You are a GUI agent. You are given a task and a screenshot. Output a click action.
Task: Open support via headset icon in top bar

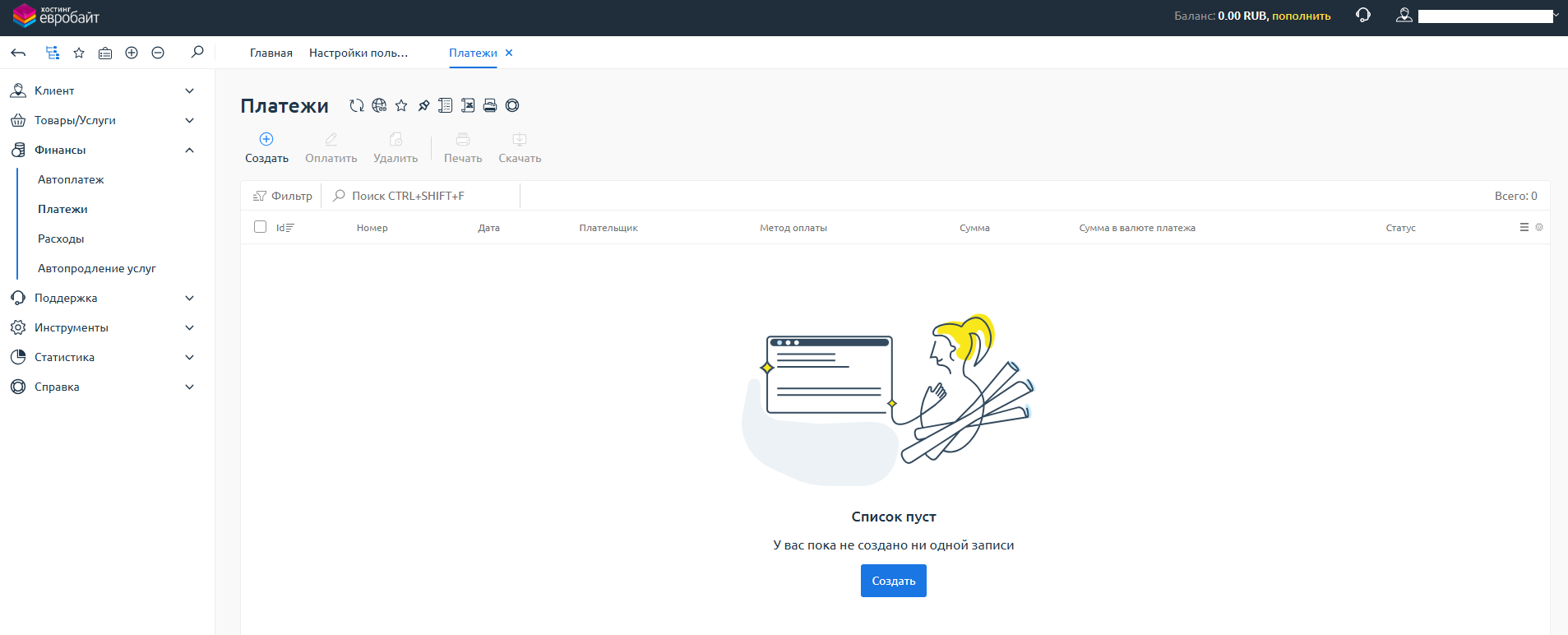coord(1363,16)
